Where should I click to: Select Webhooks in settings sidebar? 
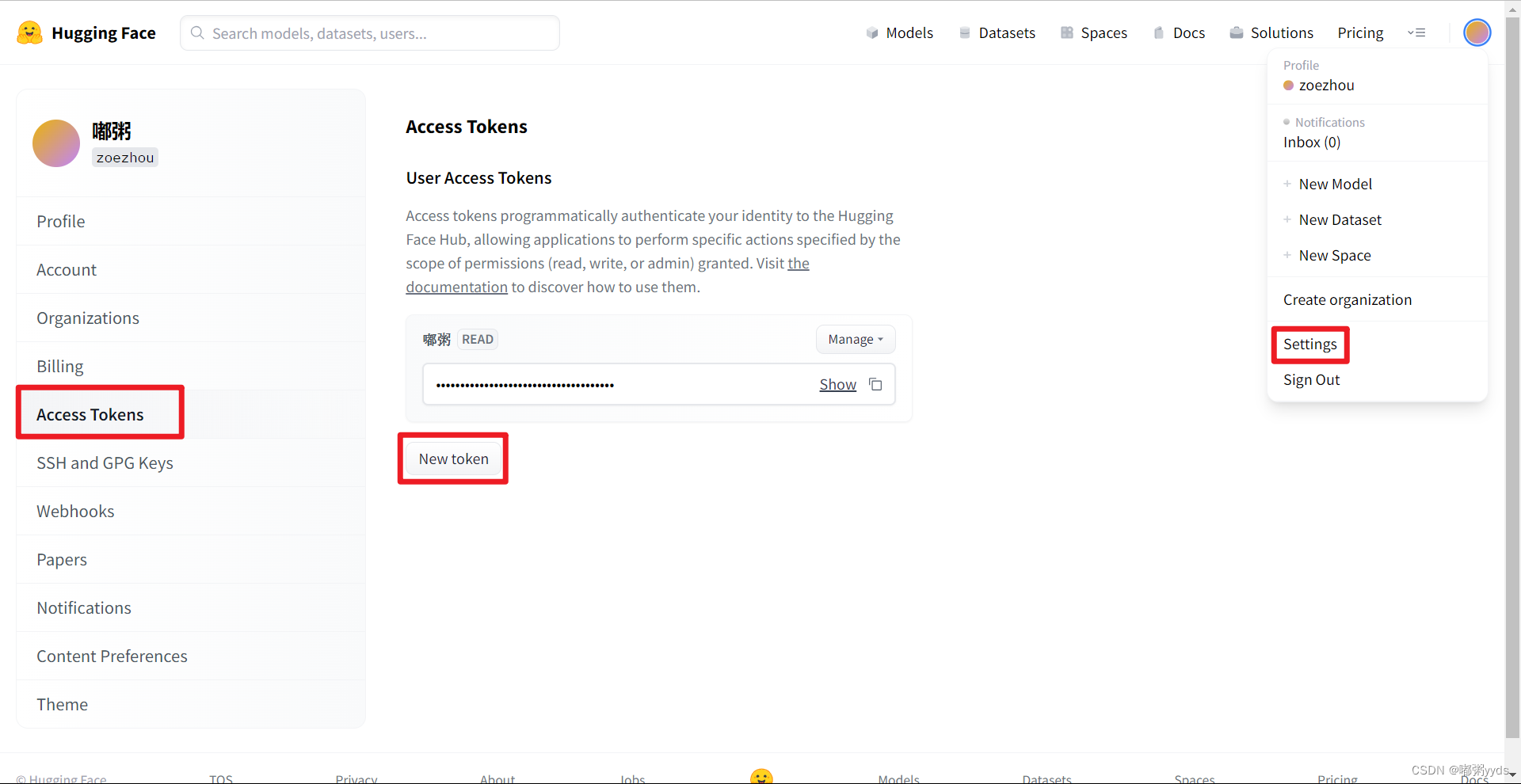coord(191,511)
